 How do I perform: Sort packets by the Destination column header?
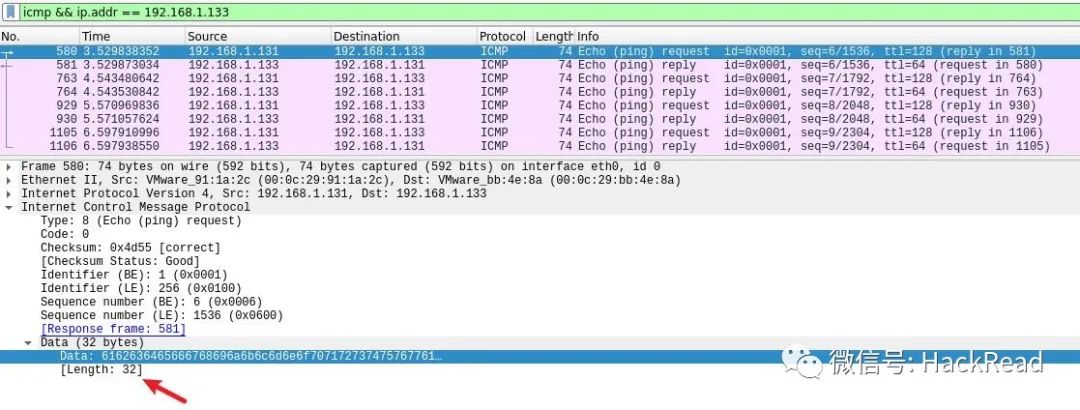coord(404,37)
